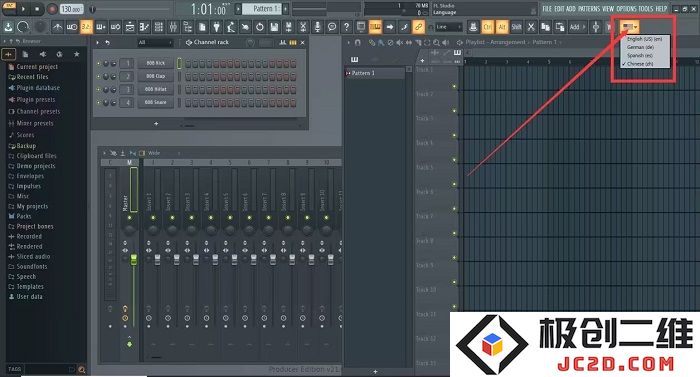The width and height of the screenshot is (700, 377).
Task: Select English (US) language option
Action: [645, 39]
